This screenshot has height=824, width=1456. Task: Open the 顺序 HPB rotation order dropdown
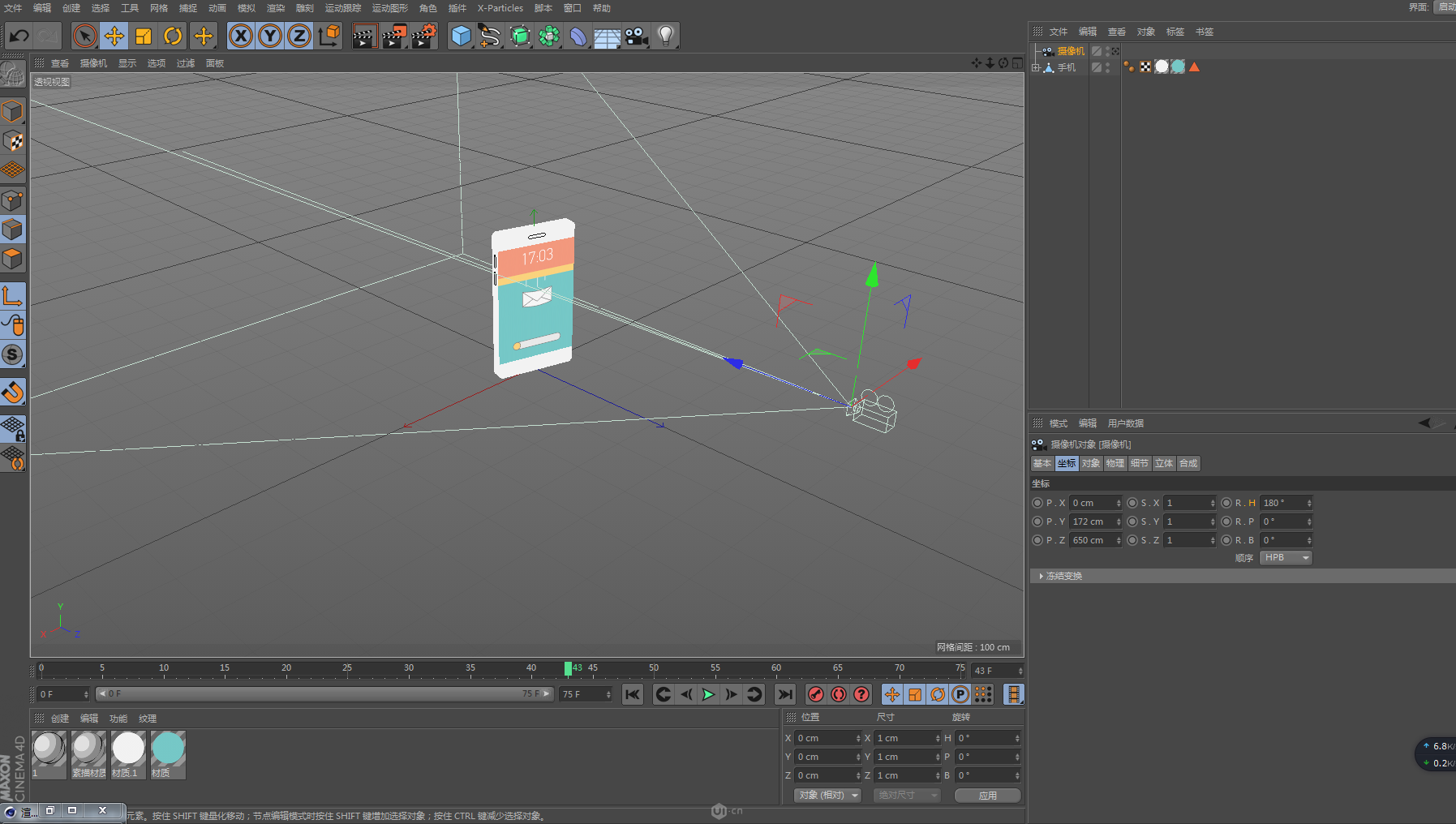[x=1286, y=558]
